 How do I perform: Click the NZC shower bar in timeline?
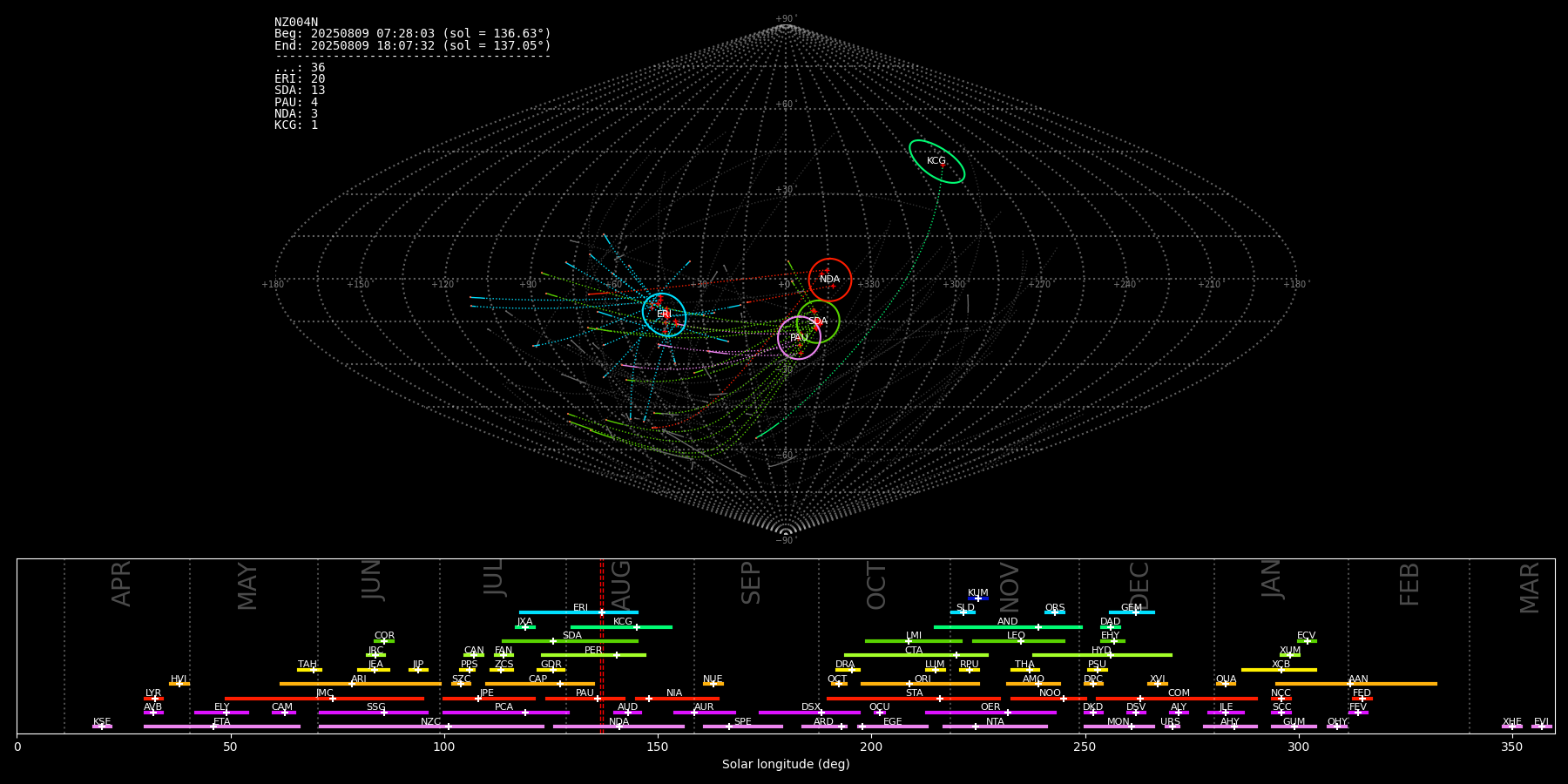(431, 727)
